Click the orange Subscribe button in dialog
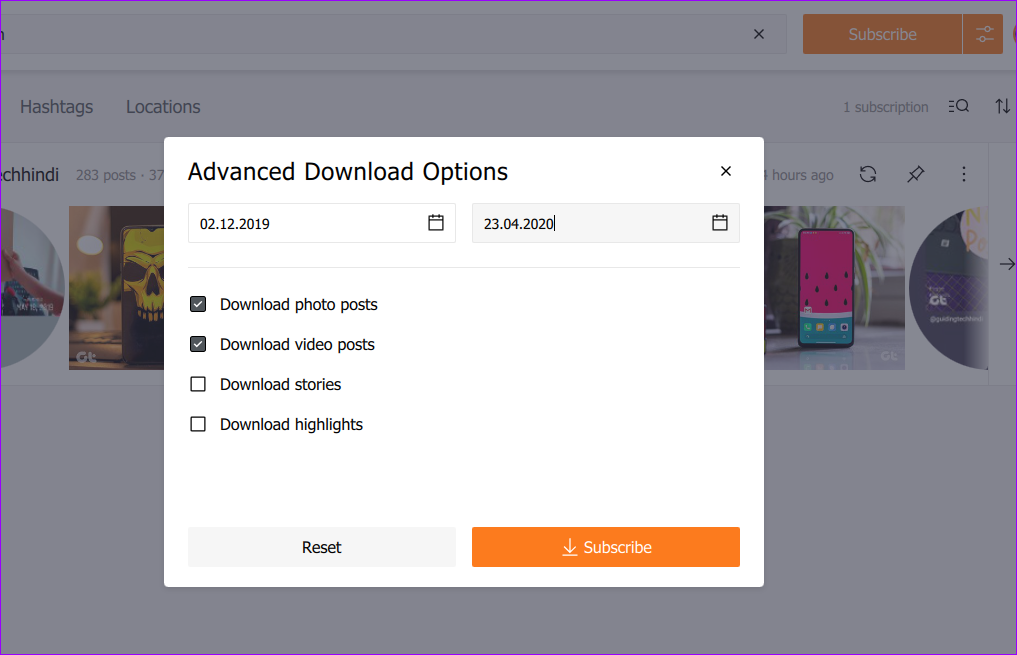The height and width of the screenshot is (655, 1017). [605, 547]
